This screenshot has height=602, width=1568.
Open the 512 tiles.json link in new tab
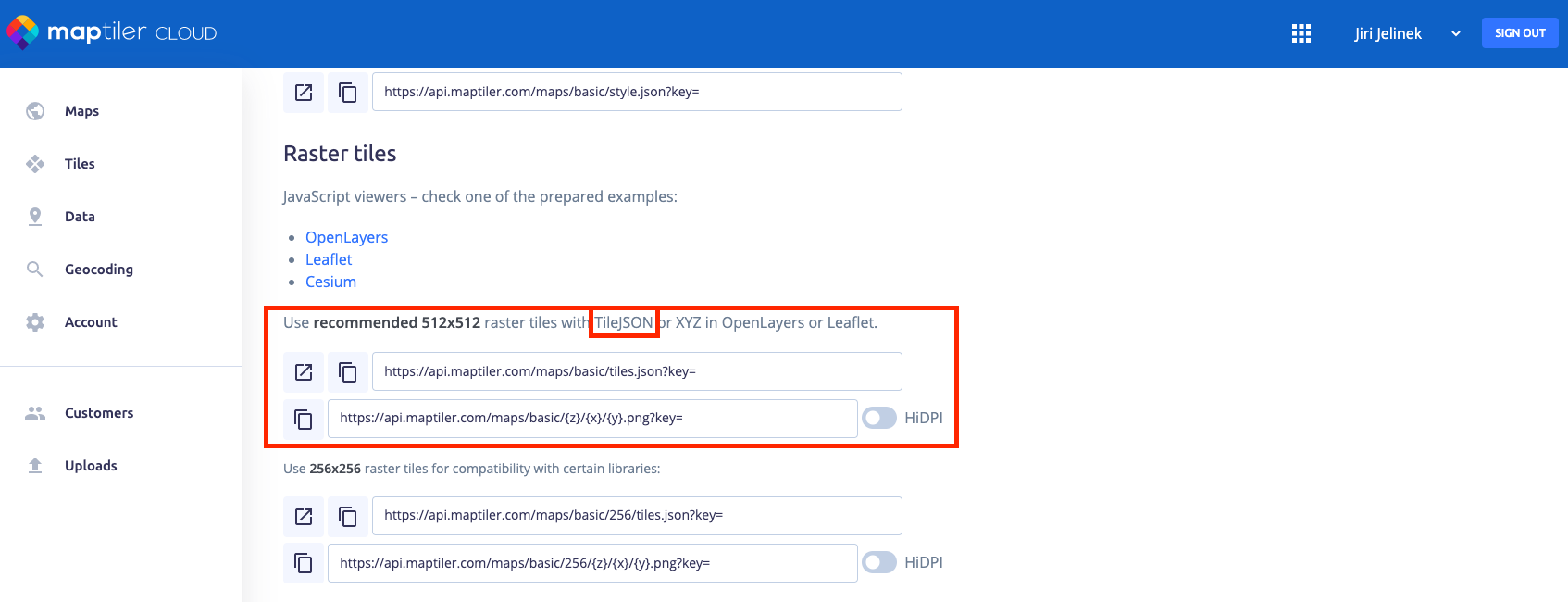coord(304,372)
